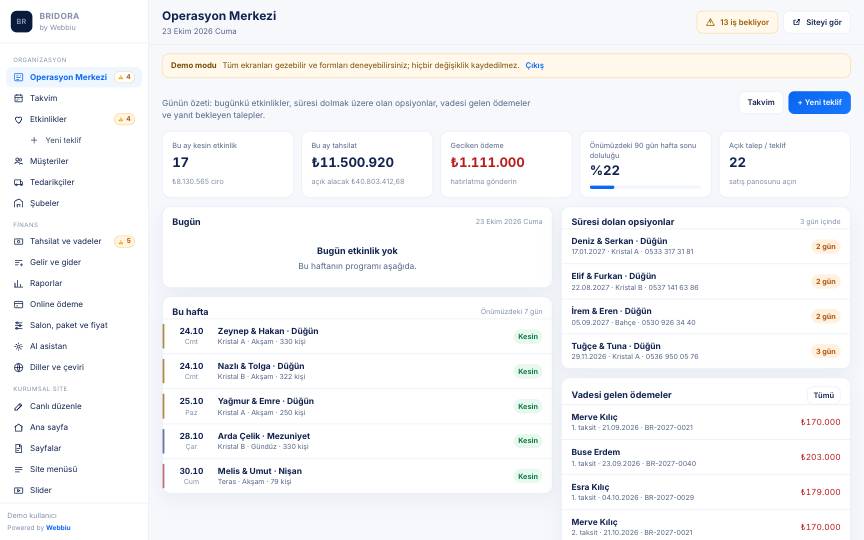Open Buse Erdem ₺203.000 payment row

click(x=706, y=457)
